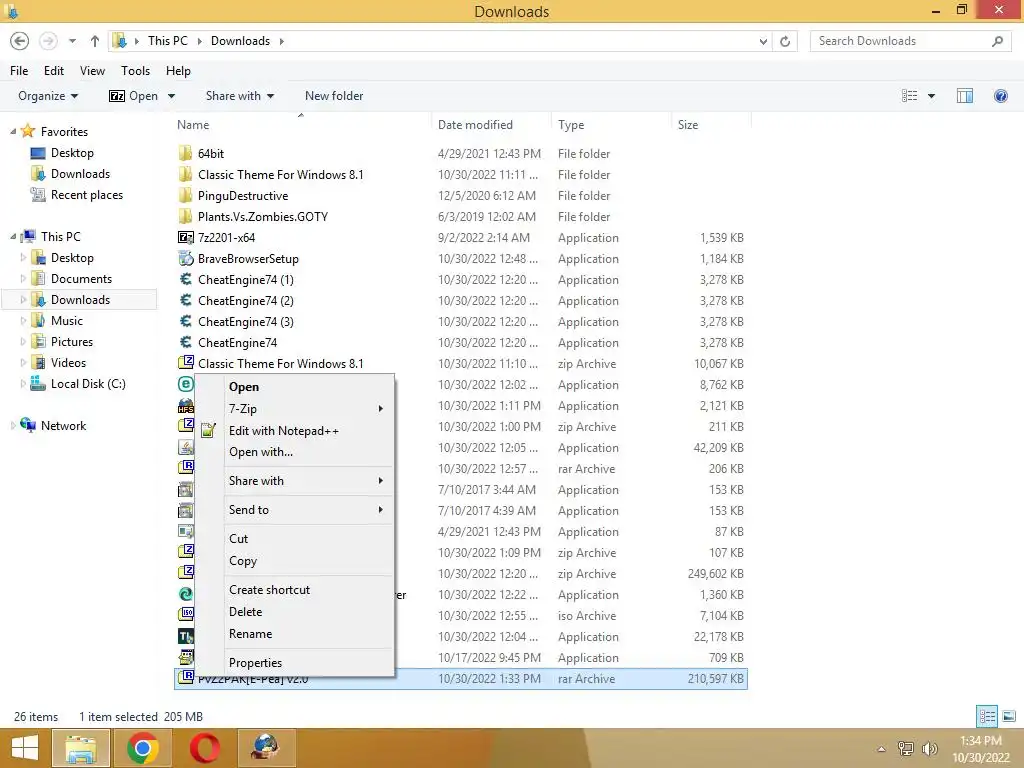
Task: Click the forward navigation arrow
Action: 48,41
